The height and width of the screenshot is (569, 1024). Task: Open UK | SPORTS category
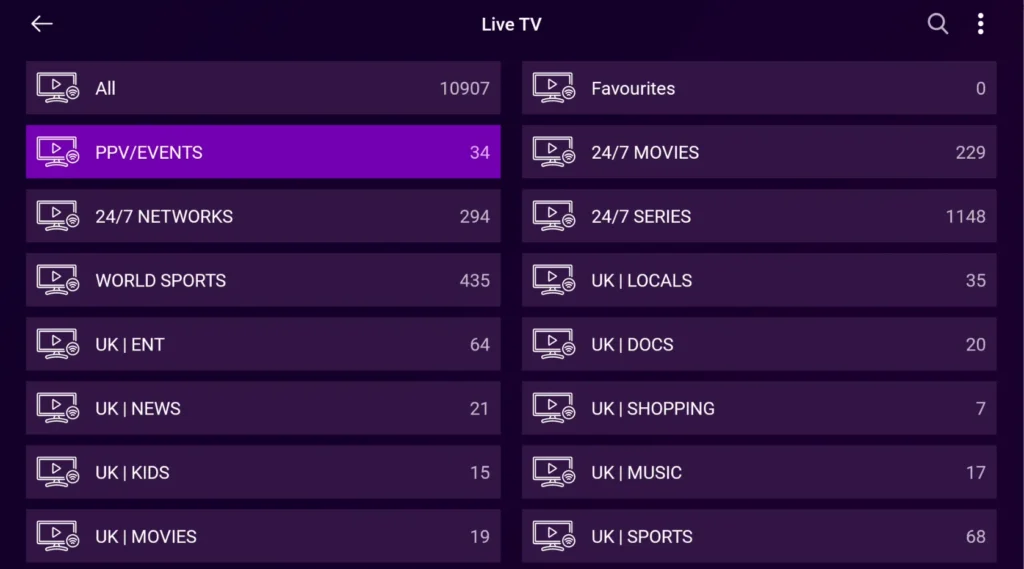(759, 536)
